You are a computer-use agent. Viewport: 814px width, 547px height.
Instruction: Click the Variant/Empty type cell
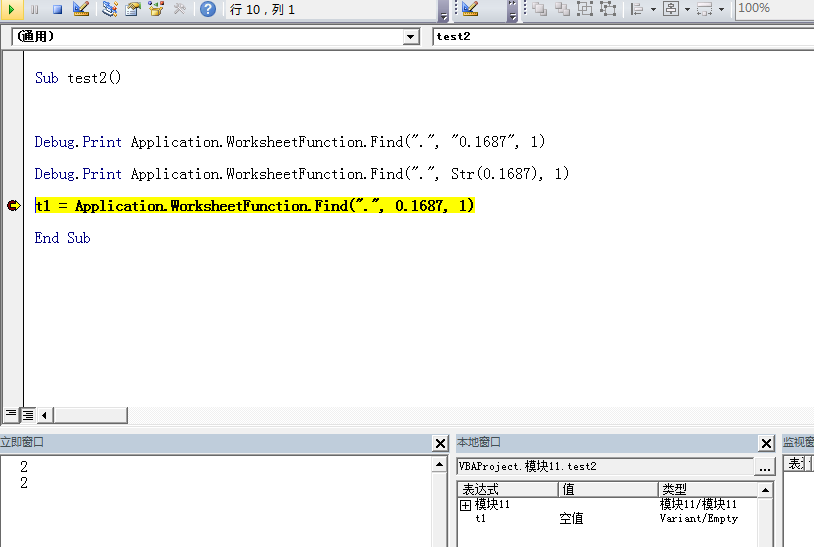click(698, 518)
